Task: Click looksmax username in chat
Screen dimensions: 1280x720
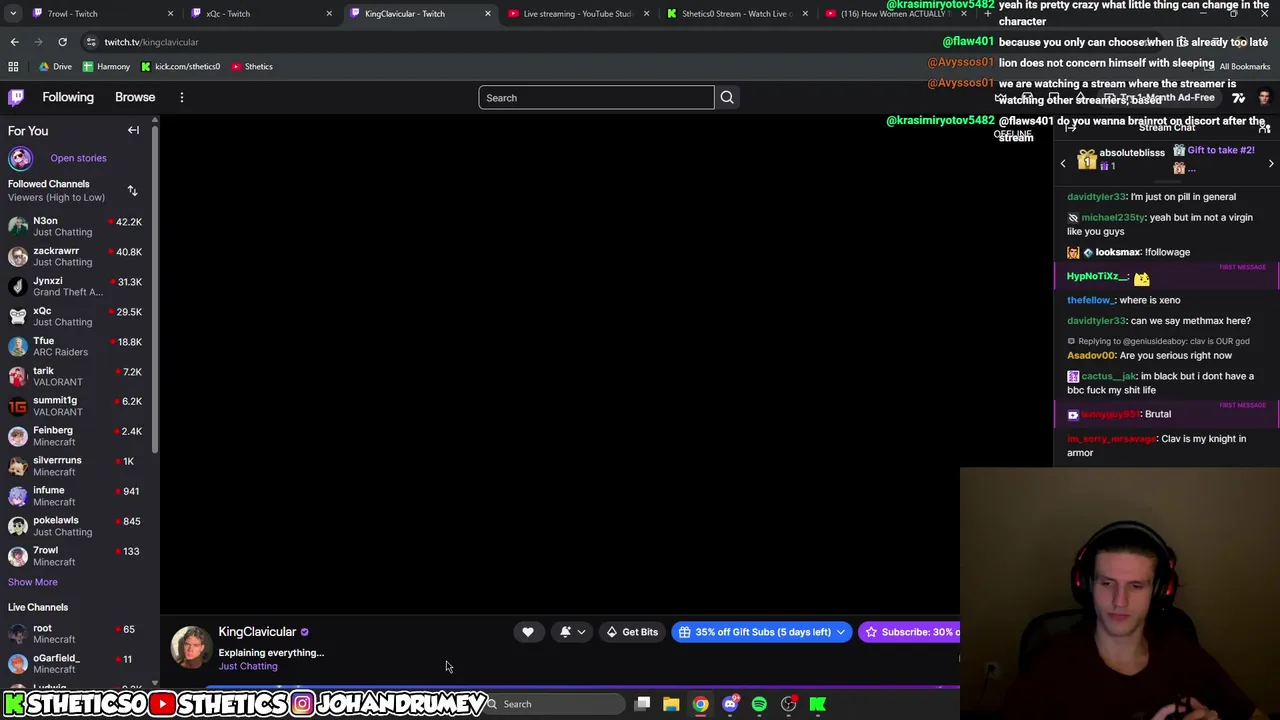Action: 1117,252
